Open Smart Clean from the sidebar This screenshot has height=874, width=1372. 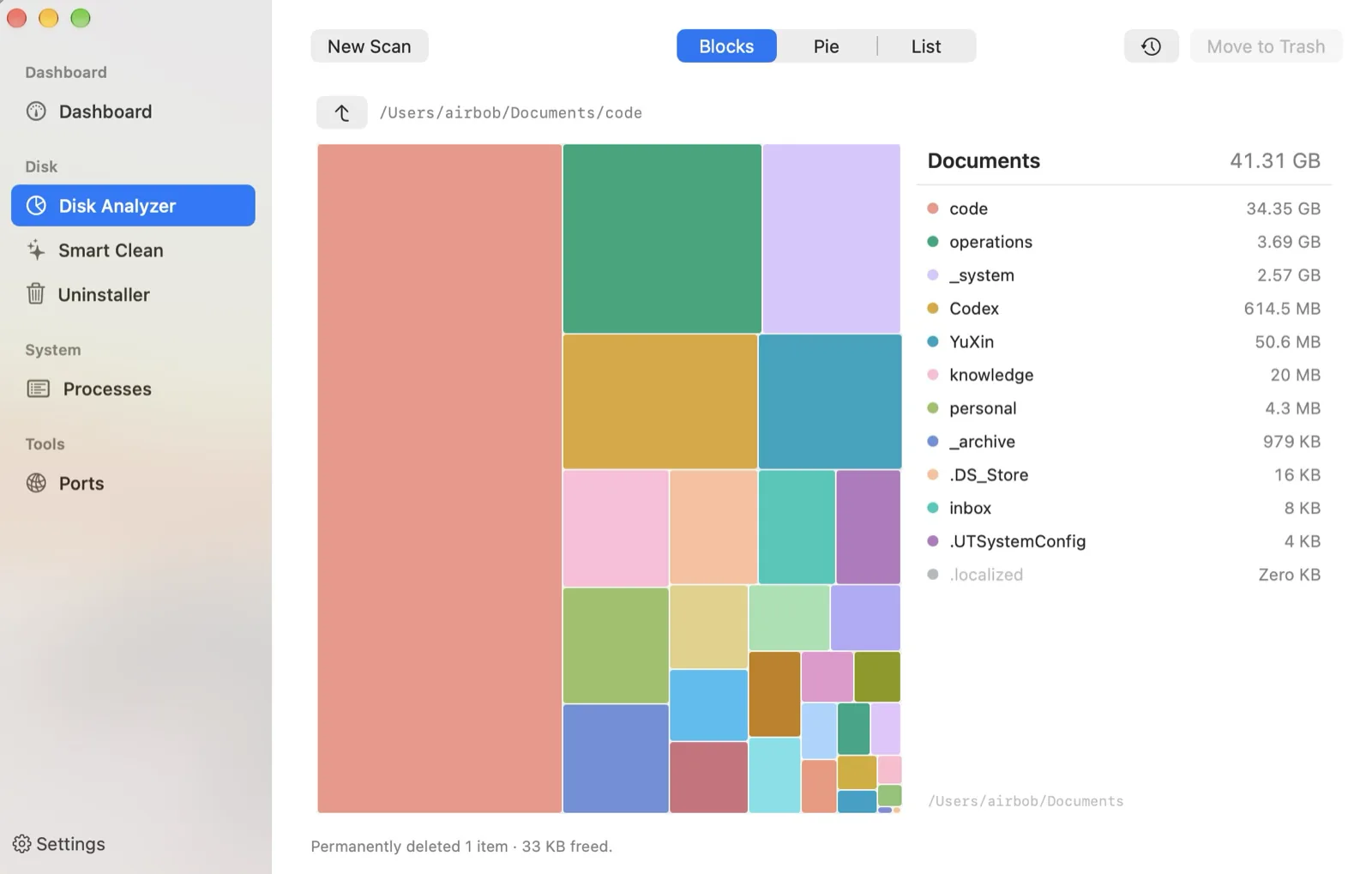pos(133,250)
